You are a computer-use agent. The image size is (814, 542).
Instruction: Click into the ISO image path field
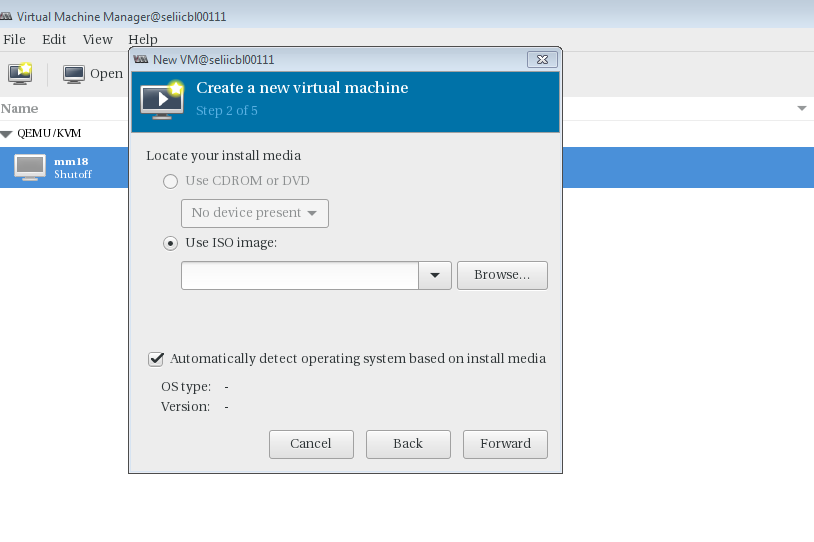(x=300, y=275)
